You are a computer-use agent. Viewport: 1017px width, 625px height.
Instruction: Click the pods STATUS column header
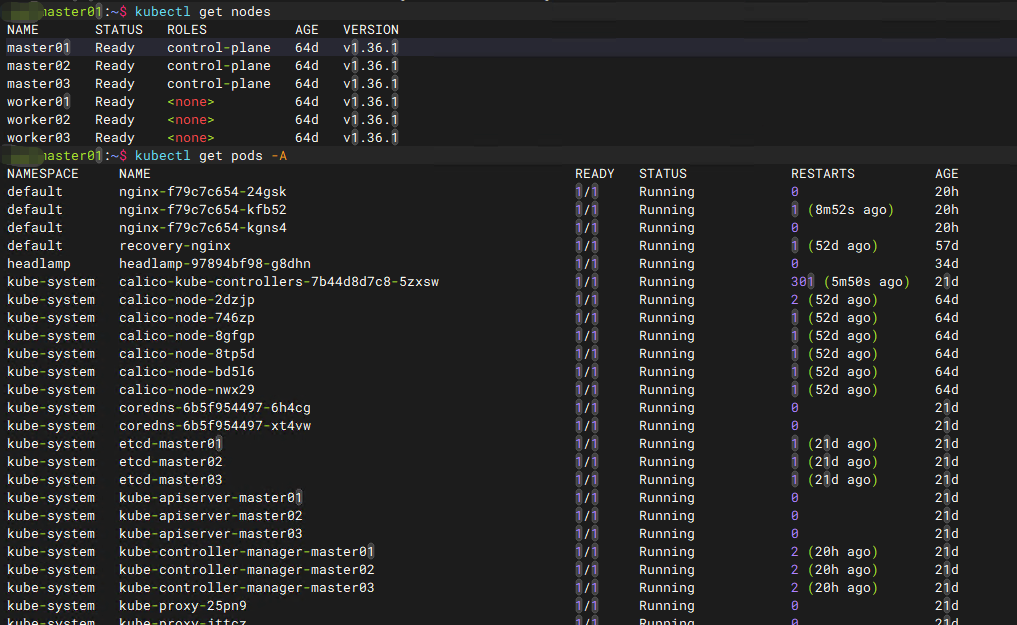663,174
